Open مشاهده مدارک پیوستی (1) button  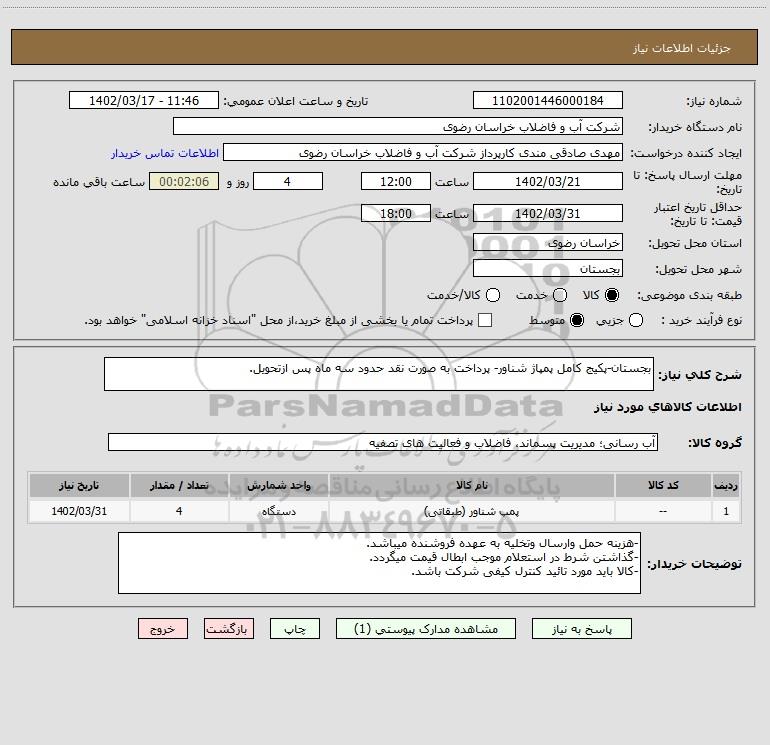[426, 629]
